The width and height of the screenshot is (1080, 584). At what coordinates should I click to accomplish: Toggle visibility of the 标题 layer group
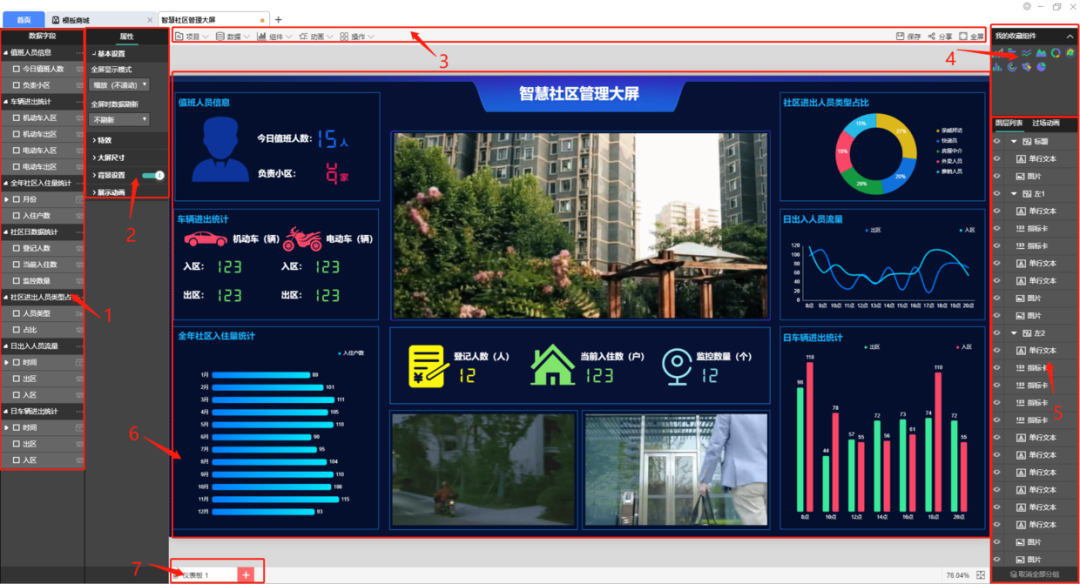coord(997,141)
